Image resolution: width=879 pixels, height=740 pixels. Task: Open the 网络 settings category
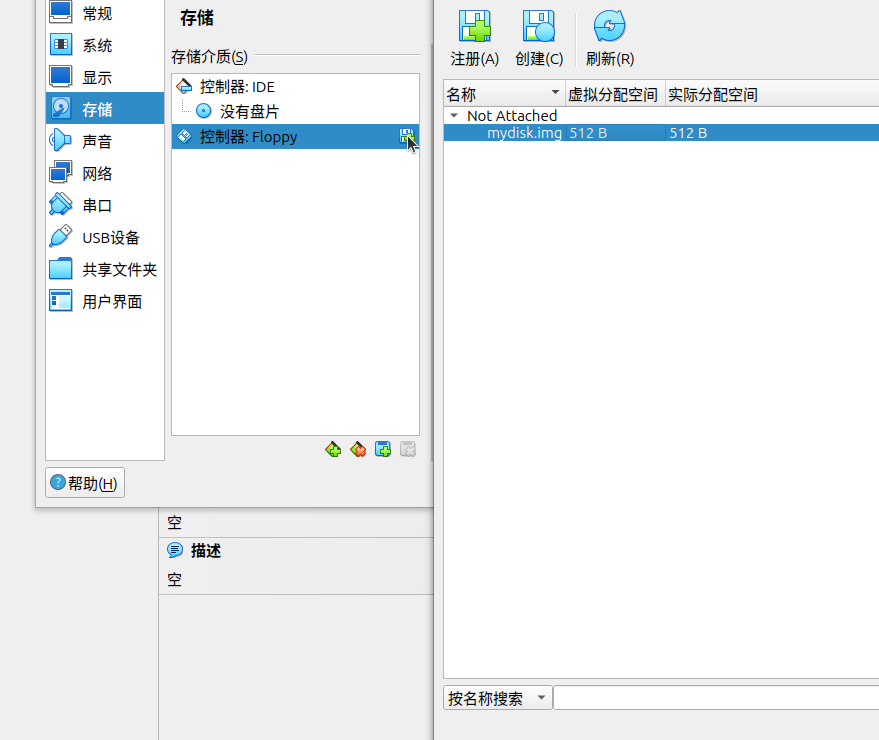pos(97,174)
